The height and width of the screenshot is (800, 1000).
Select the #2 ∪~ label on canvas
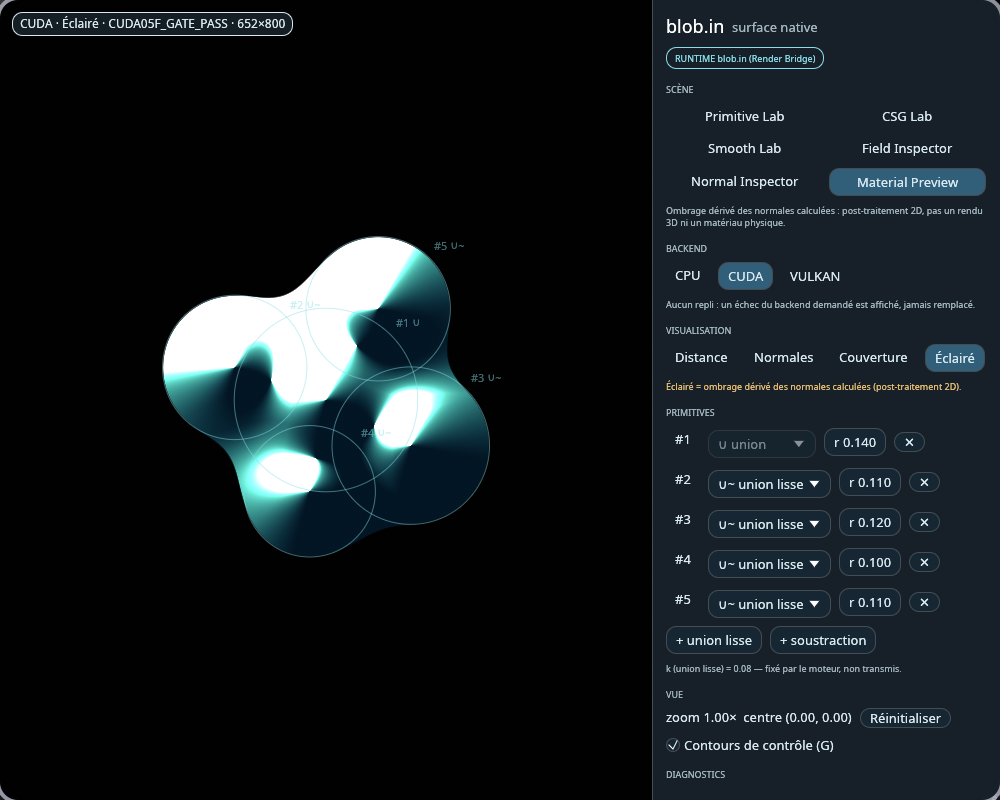305,305
